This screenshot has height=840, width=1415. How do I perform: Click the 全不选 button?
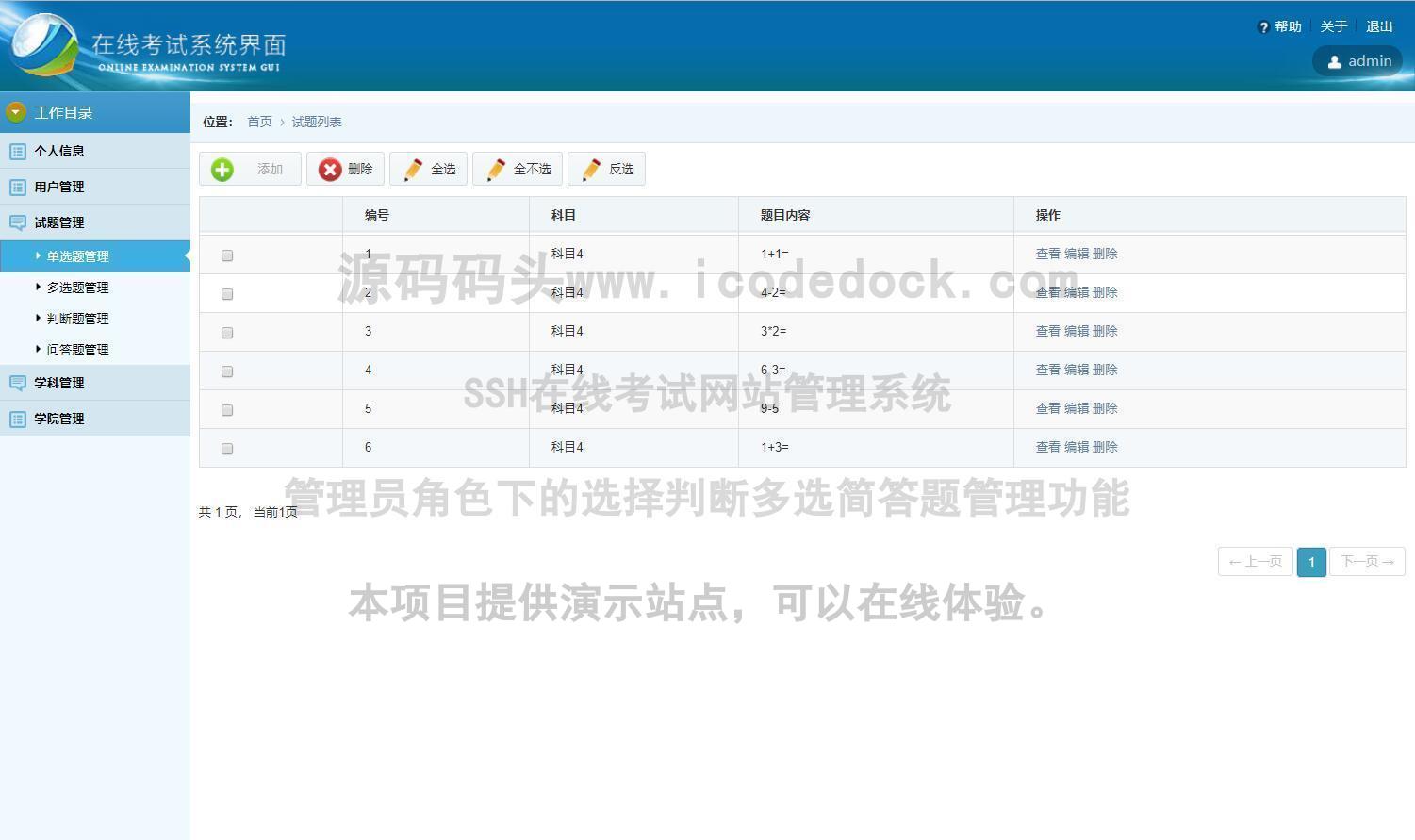pos(518,170)
